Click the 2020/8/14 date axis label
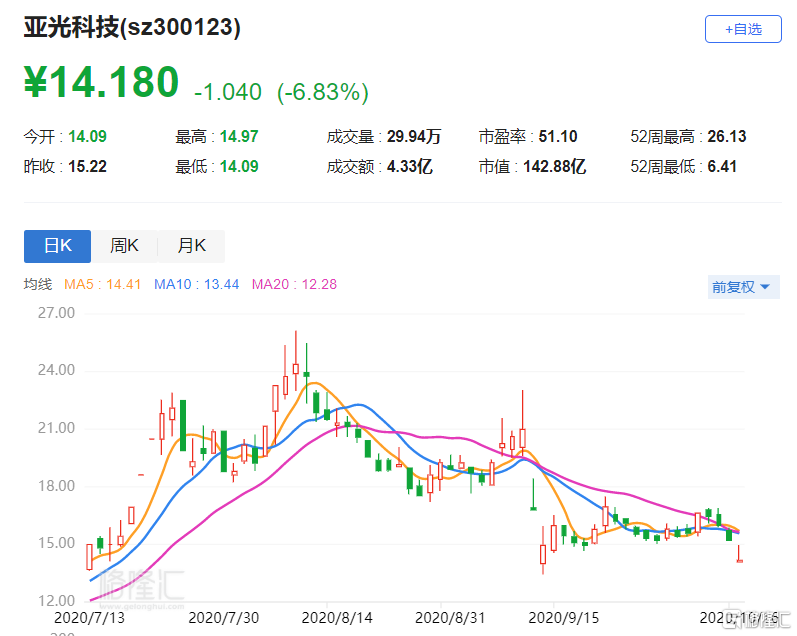797x636 pixels. point(337,618)
